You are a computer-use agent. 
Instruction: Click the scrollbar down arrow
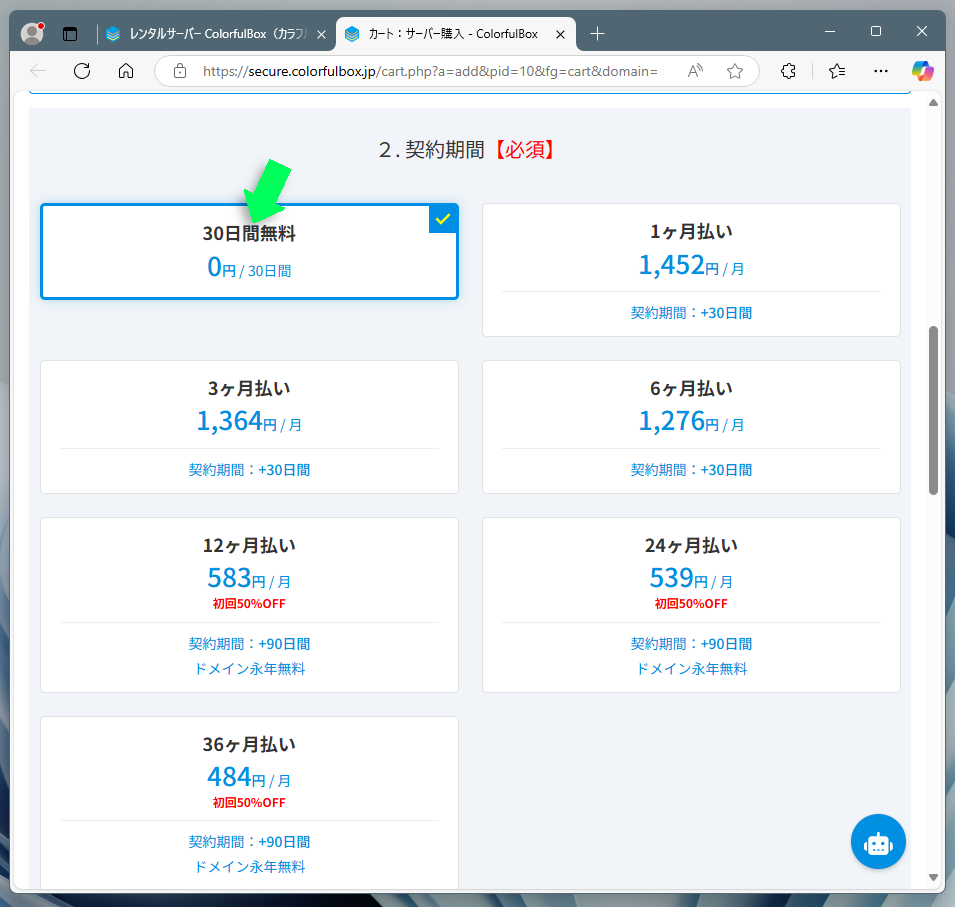coord(933,877)
